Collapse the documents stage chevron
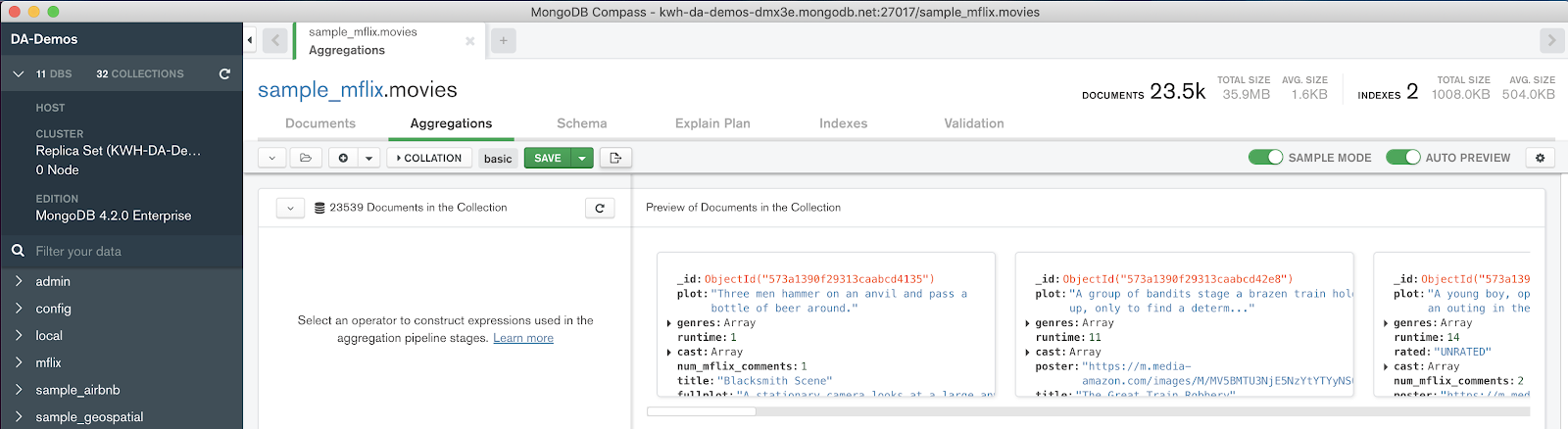The width and height of the screenshot is (1568, 429). (x=290, y=208)
